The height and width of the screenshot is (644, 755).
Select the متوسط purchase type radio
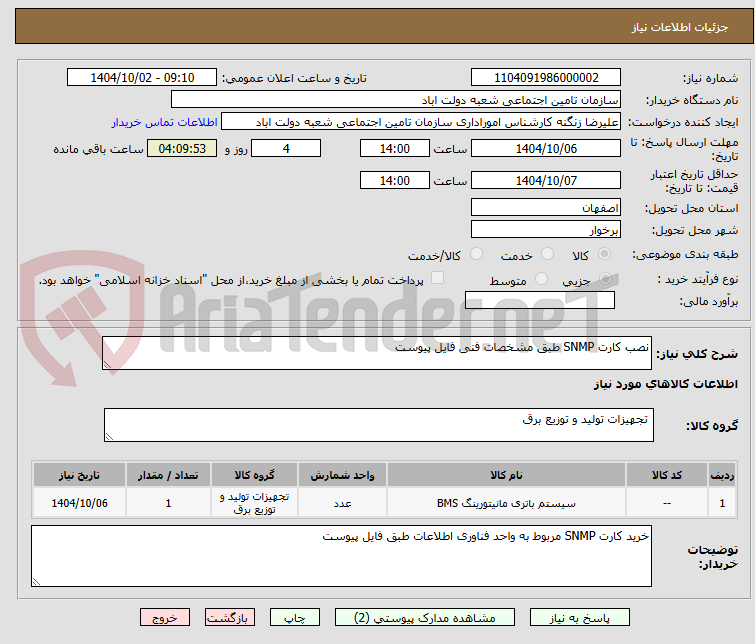[x=541, y=278]
